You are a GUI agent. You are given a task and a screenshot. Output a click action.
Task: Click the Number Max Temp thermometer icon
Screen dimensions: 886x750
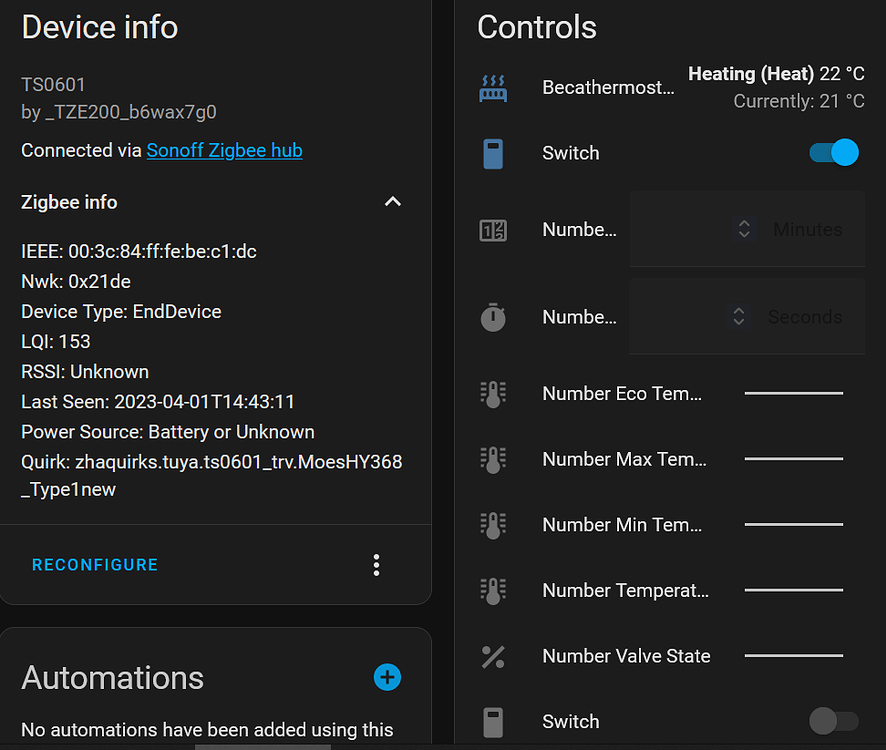(x=493, y=459)
